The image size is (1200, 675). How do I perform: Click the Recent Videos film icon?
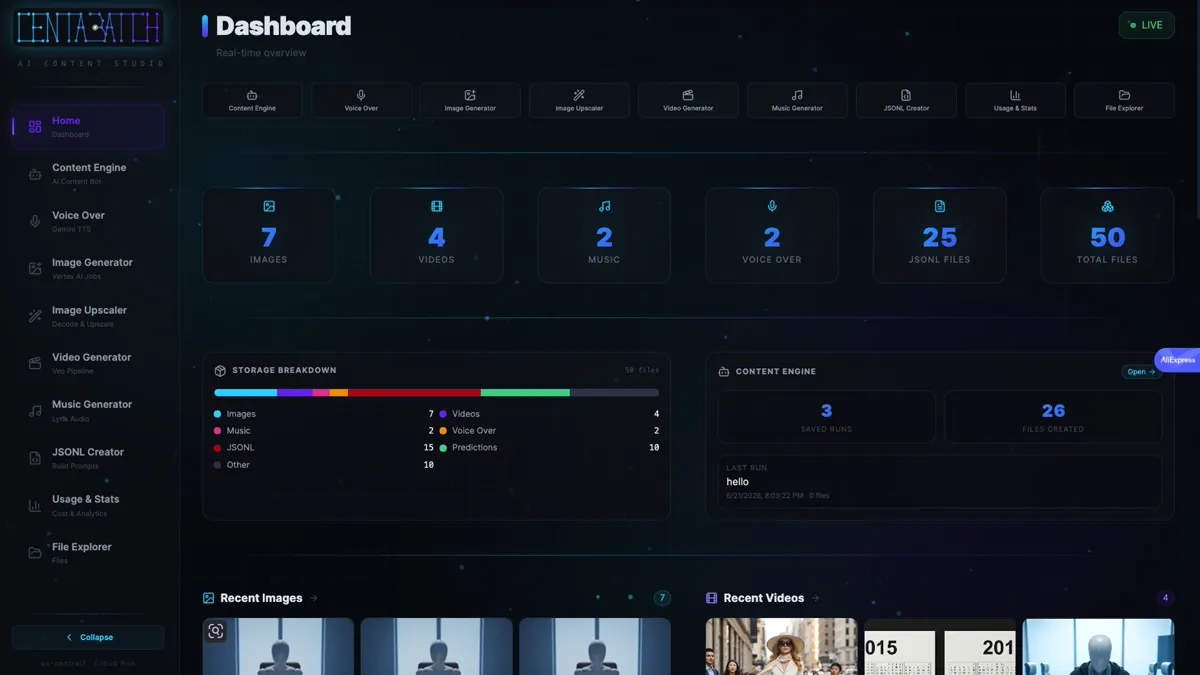pos(712,598)
